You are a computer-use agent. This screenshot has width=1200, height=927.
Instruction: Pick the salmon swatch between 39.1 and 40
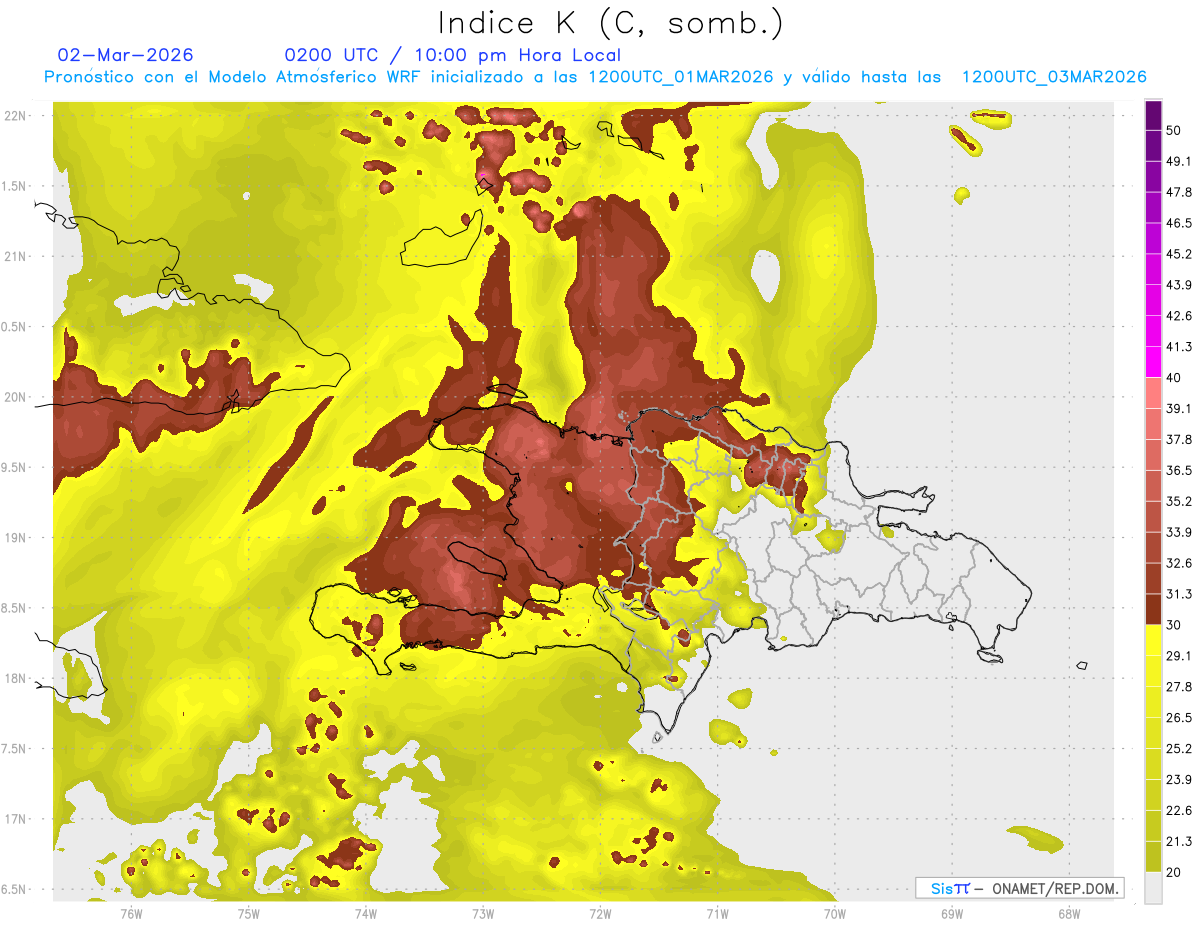[x=1153, y=393]
